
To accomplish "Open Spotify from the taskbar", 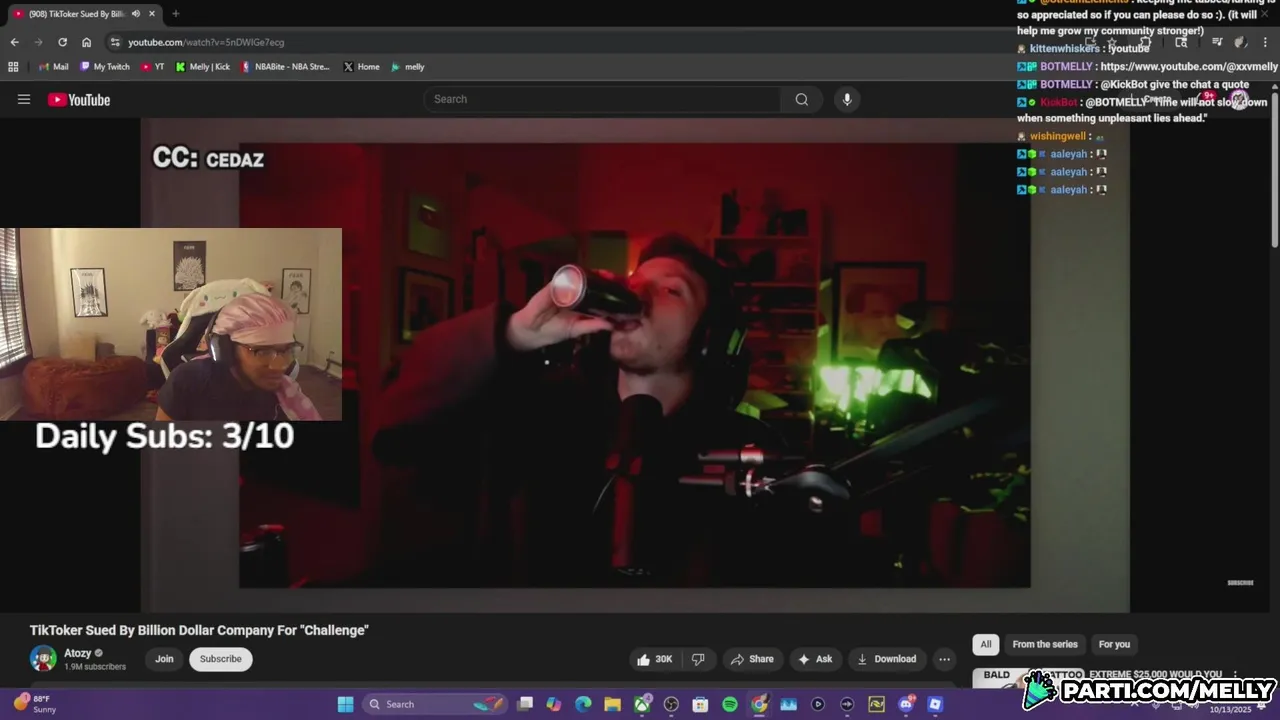I will click(x=730, y=704).
